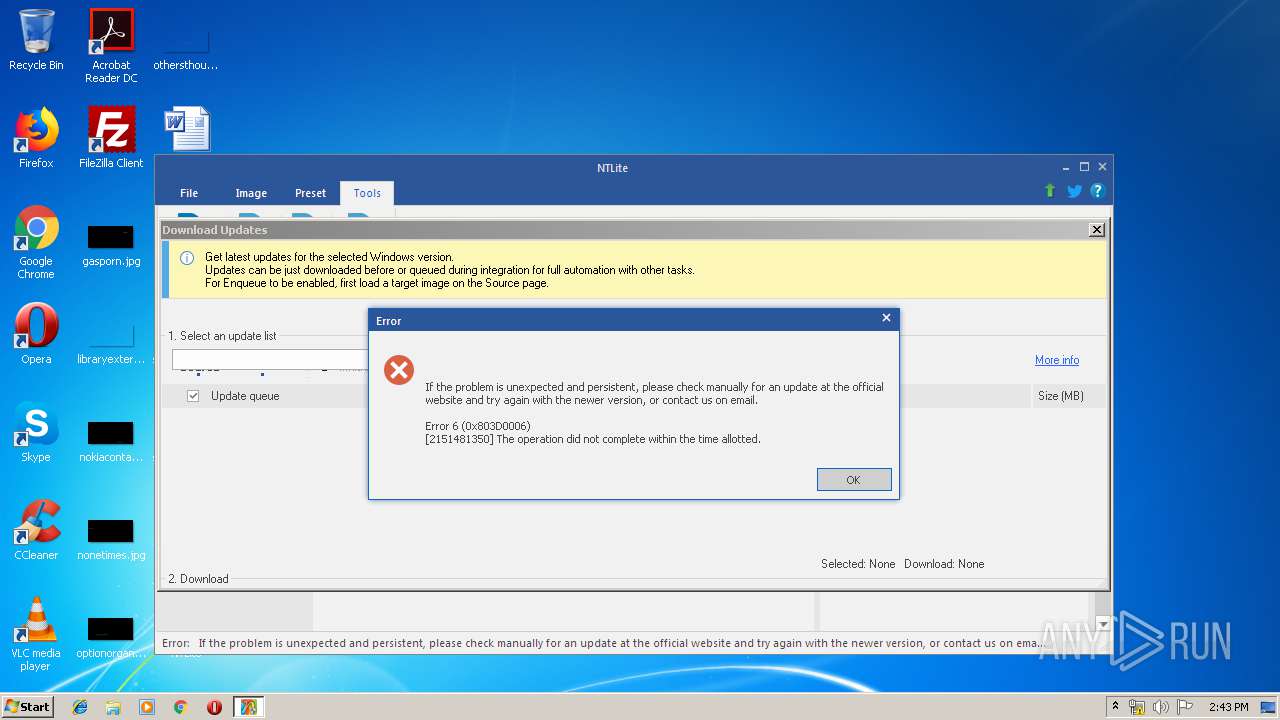Click the NTLite taskbar button

pyautogui.click(x=248, y=707)
